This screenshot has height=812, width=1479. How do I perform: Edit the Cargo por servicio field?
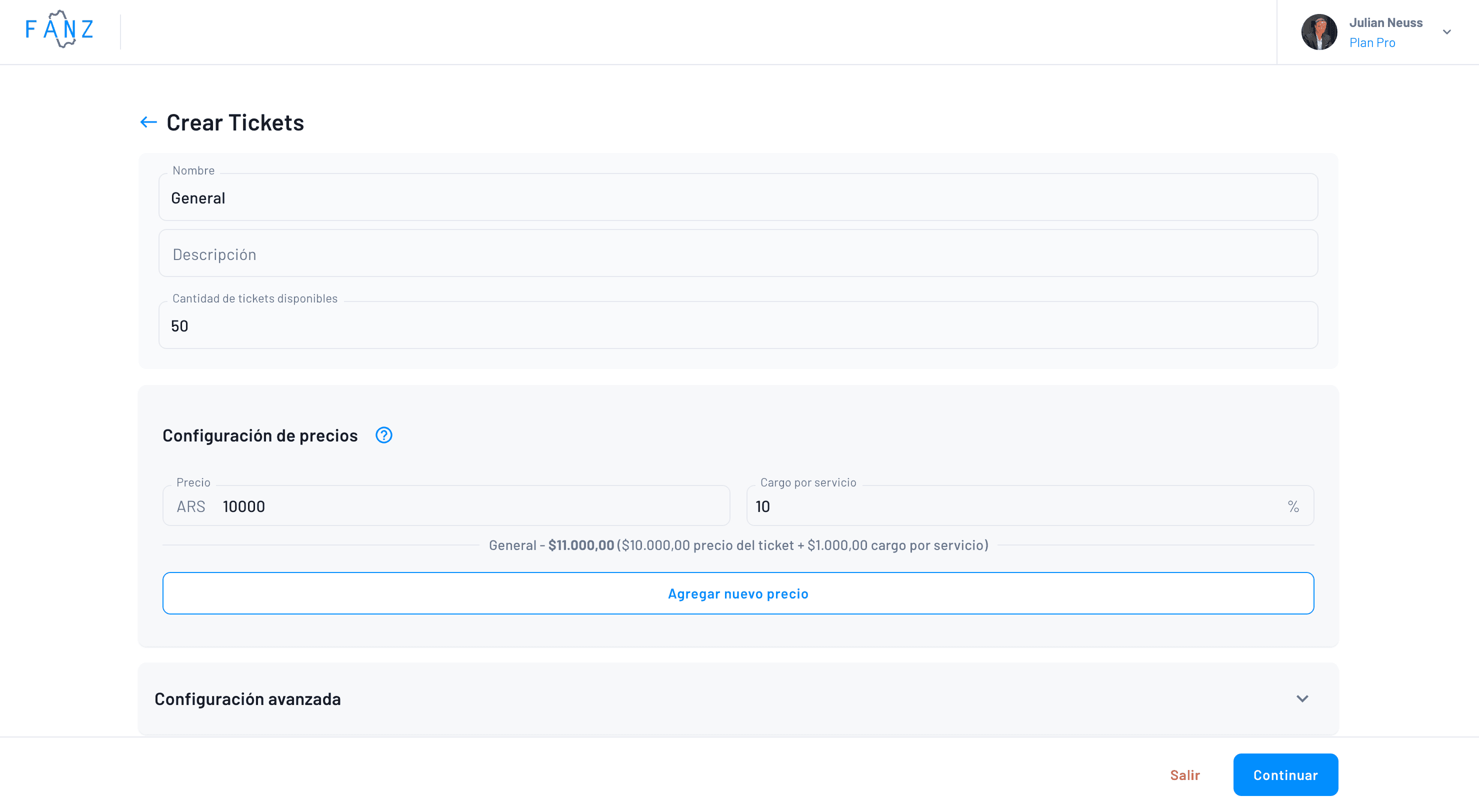click(x=1016, y=506)
